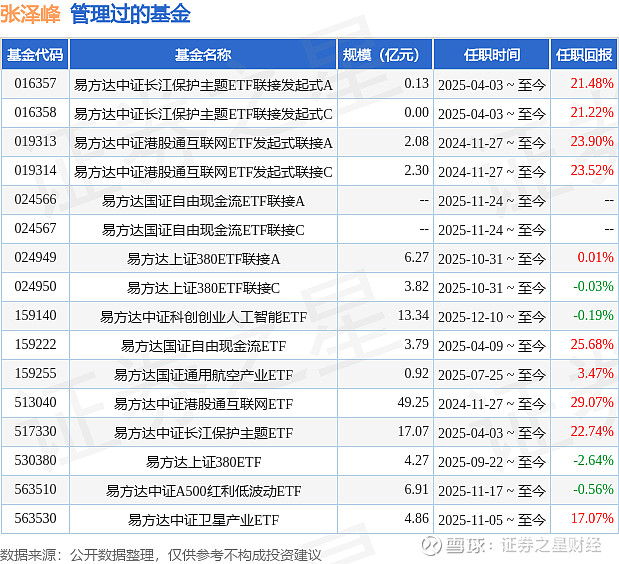The image size is (619, 564).
Task: Select fund code 024566
Action: tap(35, 200)
